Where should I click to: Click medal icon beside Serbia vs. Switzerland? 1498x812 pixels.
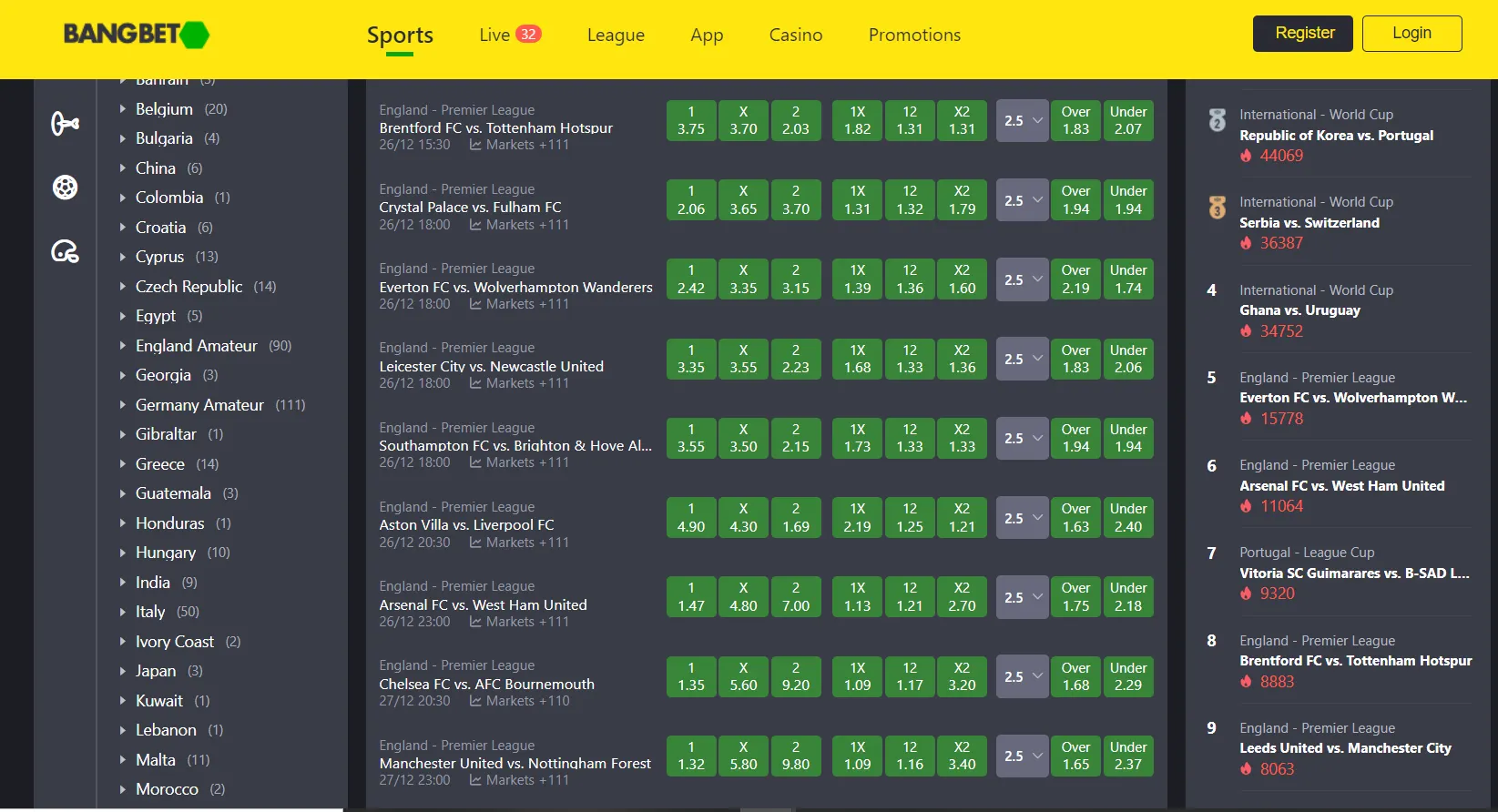pyautogui.click(x=1217, y=208)
